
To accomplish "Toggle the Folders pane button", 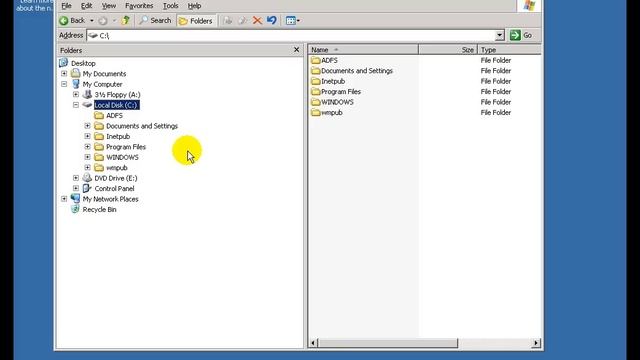I will coord(196,21).
